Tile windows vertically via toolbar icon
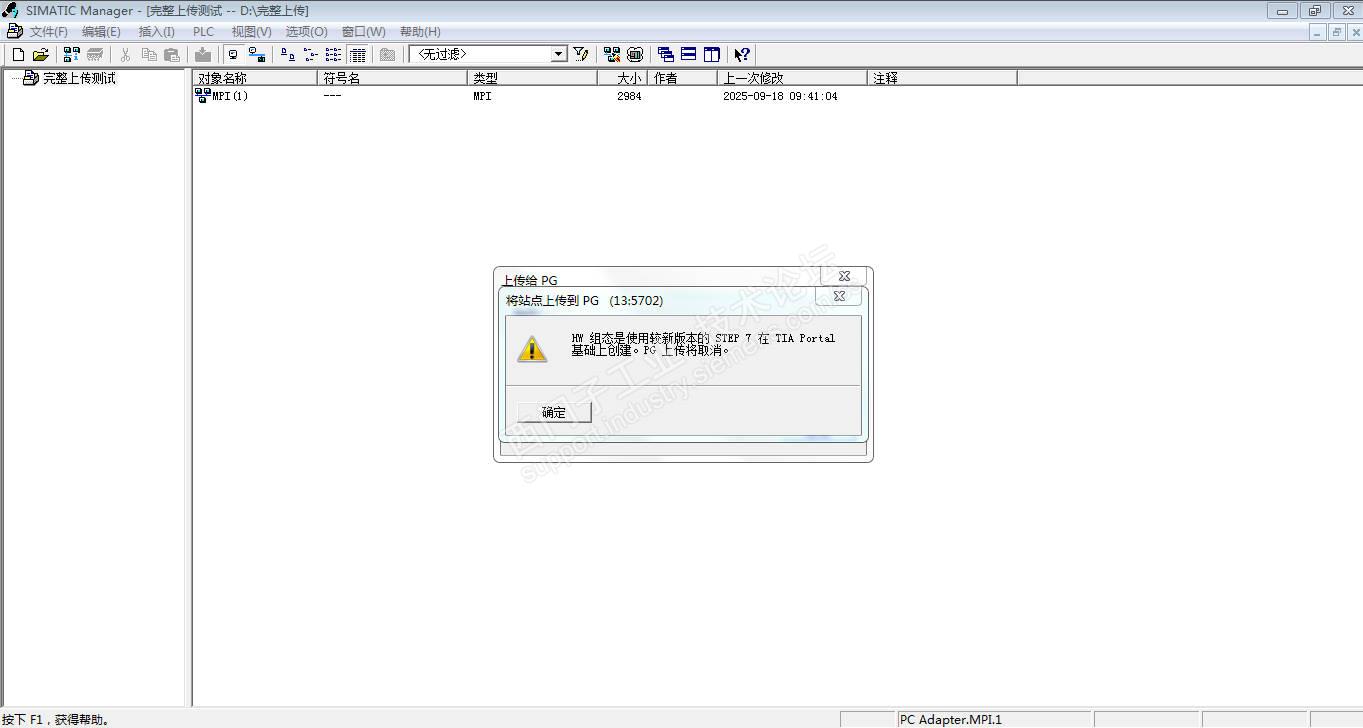This screenshot has height=728, width=1363. pos(712,55)
